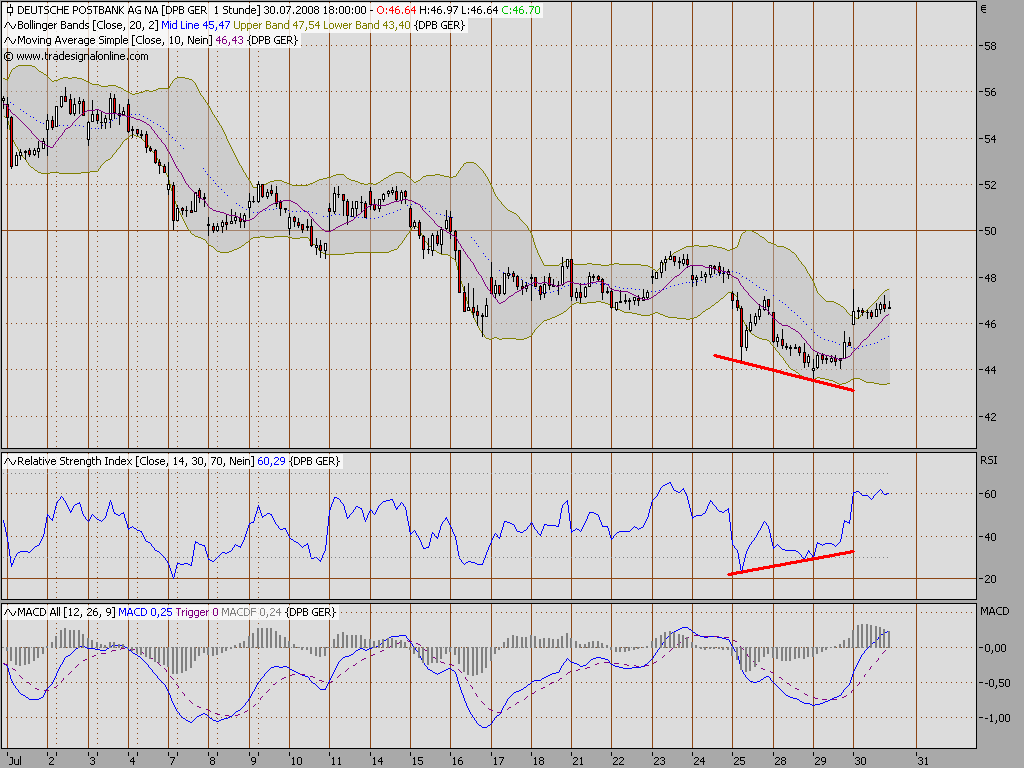
Task: Click the line icon beside Moving Average Simple
Action: tap(10, 40)
